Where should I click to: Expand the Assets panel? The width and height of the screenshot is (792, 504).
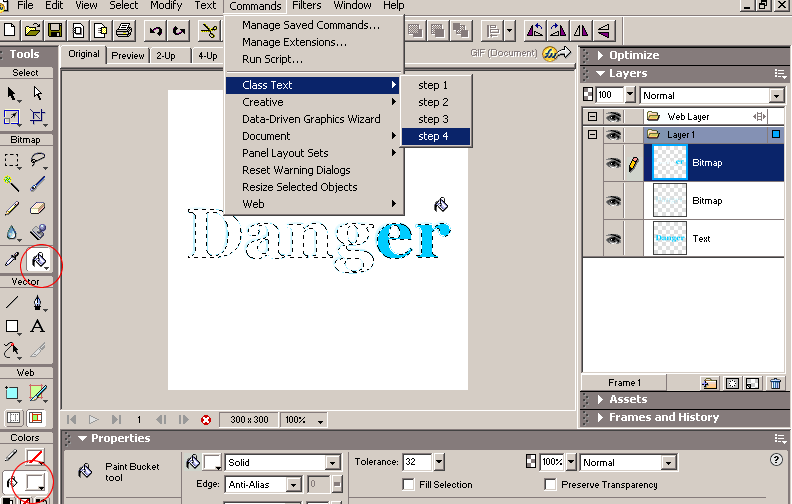[x=600, y=399]
